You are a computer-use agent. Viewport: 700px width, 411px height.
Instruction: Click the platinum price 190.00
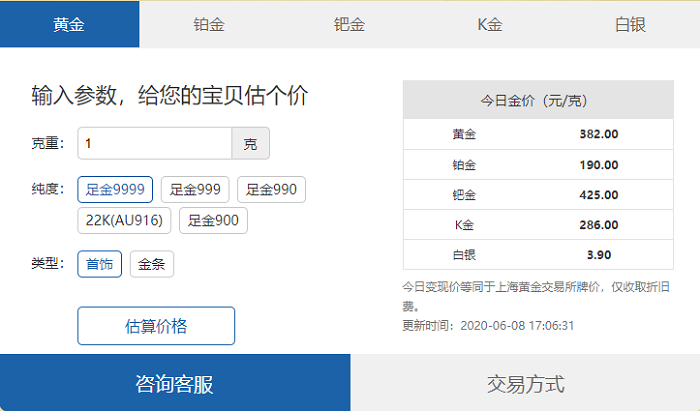click(x=599, y=165)
